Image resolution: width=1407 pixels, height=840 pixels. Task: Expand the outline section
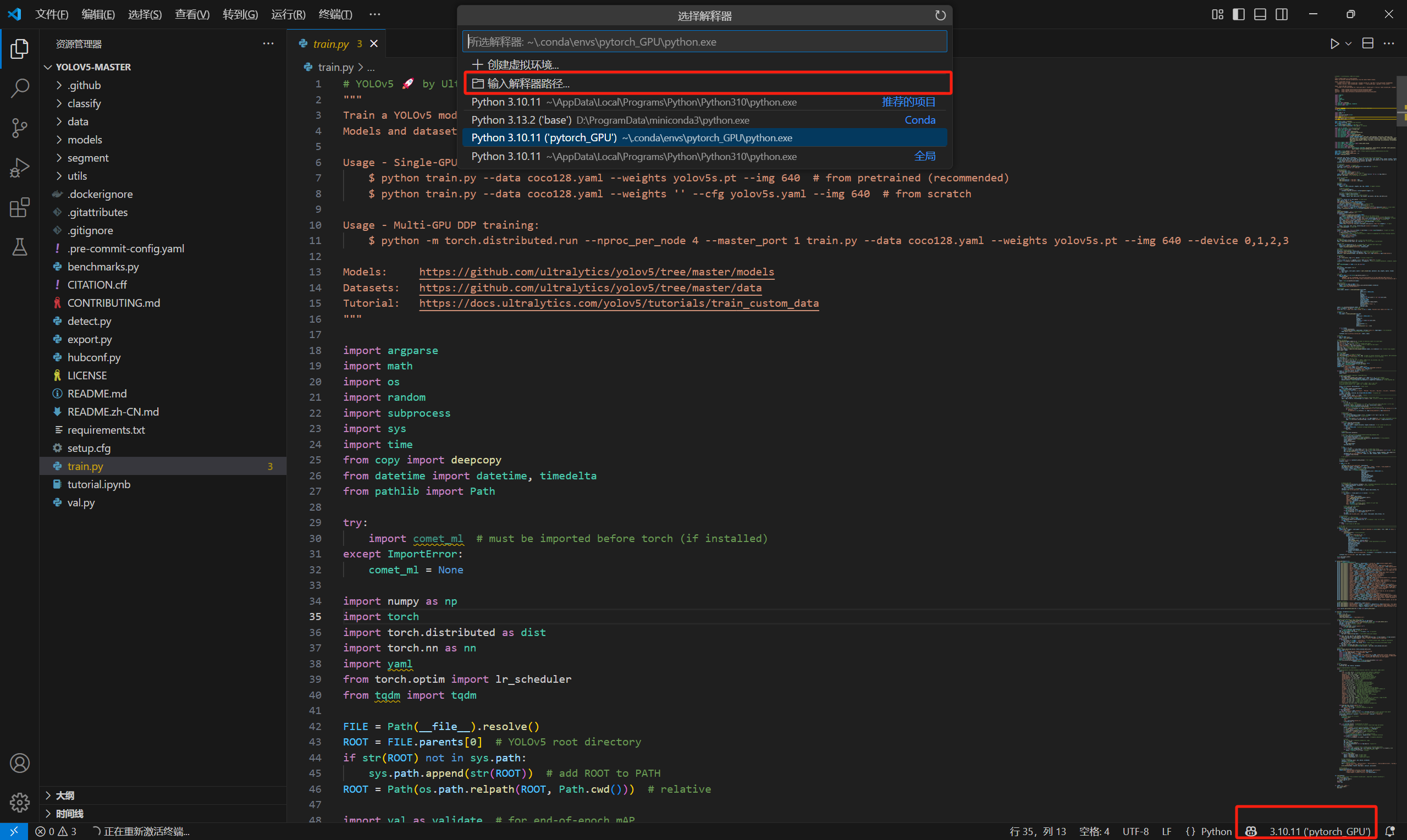(65, 795)
